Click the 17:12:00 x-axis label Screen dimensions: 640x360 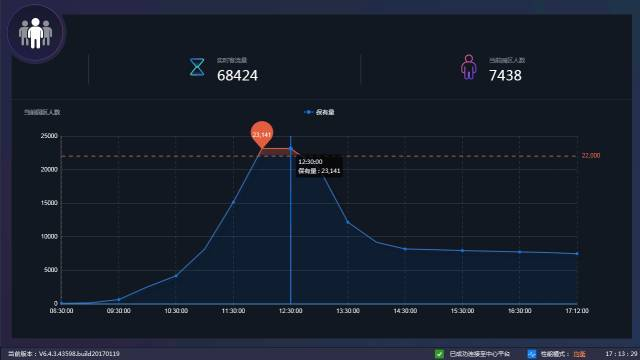coord(577,311)
